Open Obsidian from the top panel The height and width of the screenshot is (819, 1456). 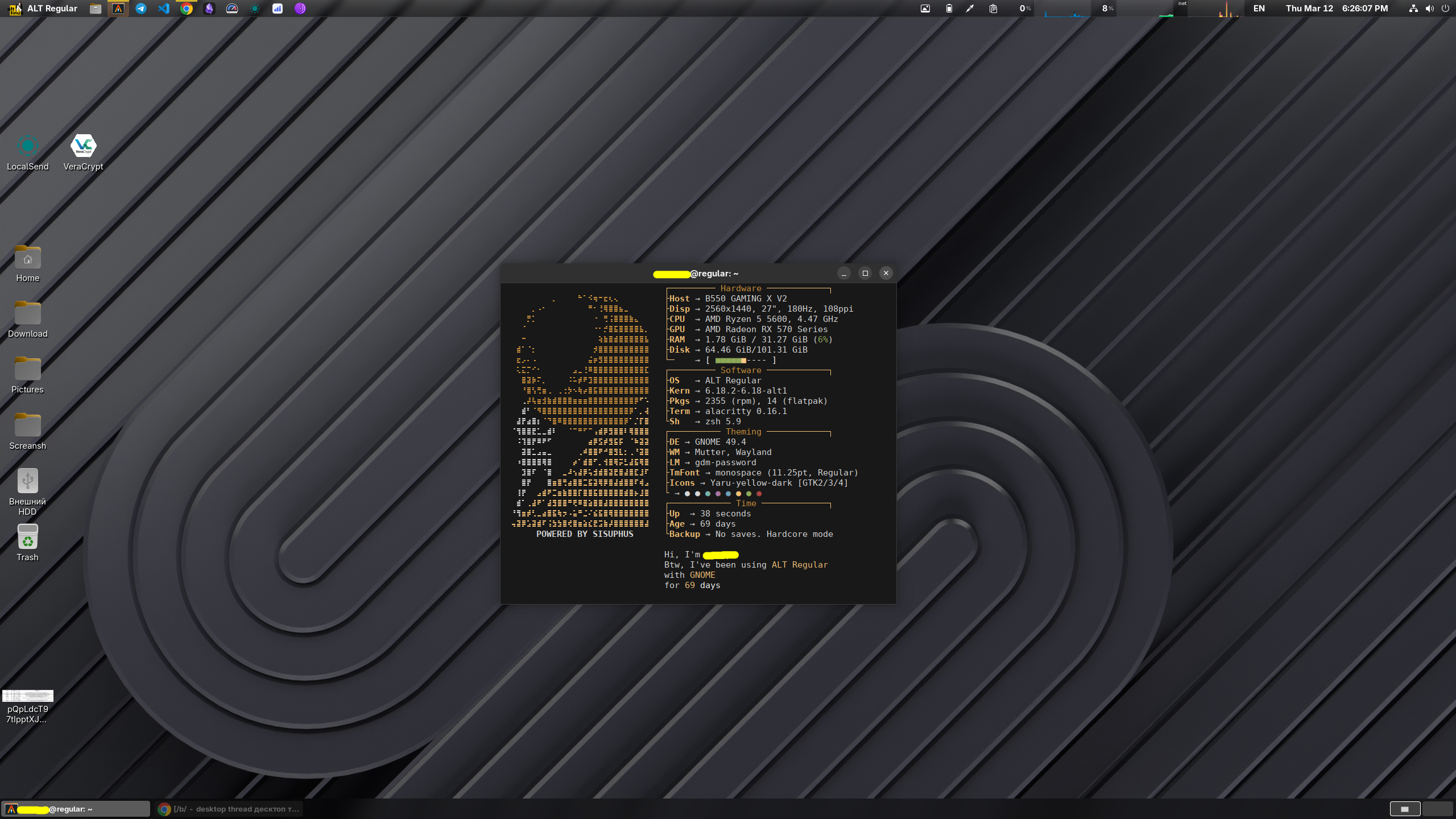[209, 9]
